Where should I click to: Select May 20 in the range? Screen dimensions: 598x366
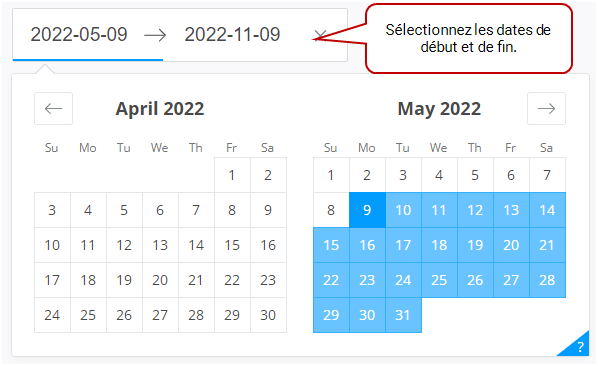click(x=511, y=245)
